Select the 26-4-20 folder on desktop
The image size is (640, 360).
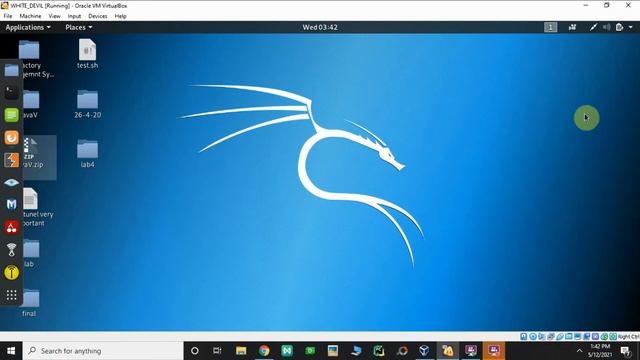87,104
